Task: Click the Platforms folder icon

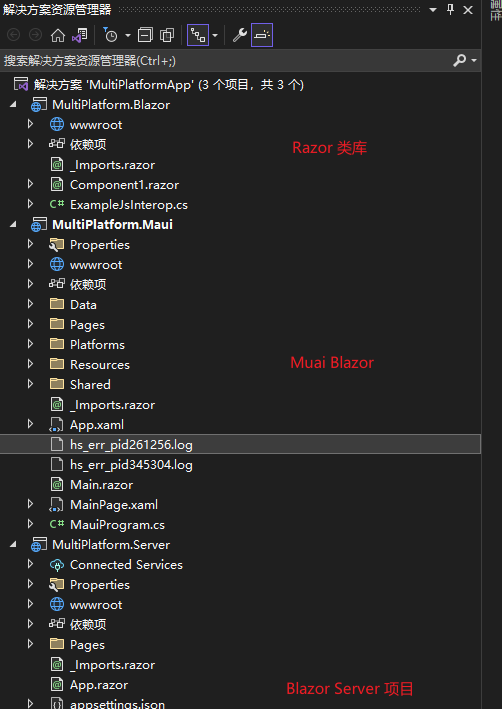Action: [57, 344]
